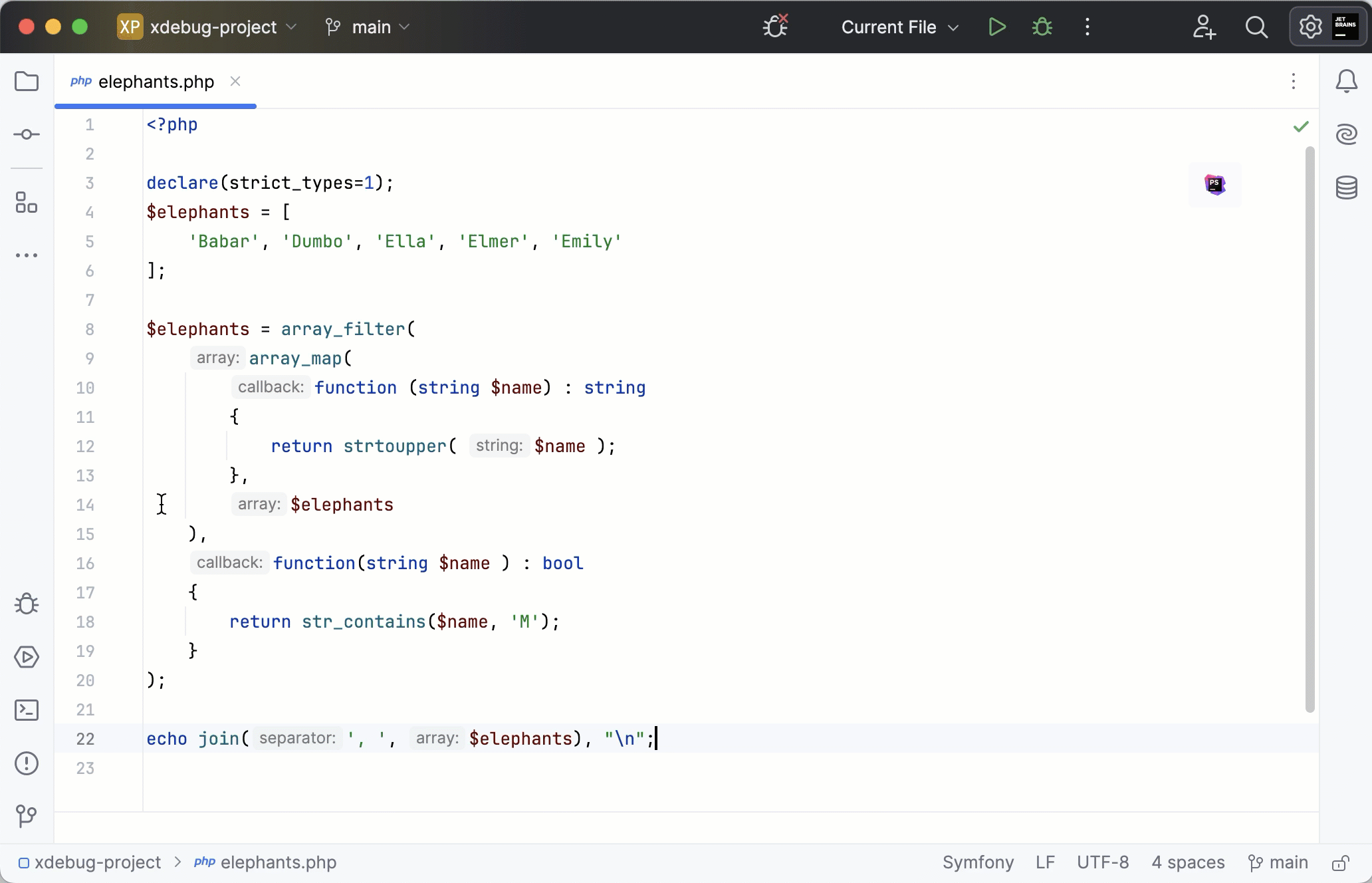The image size is (1372, 883).
Task: Open the Project tool window folder icon
Action: tap(27, 81)
